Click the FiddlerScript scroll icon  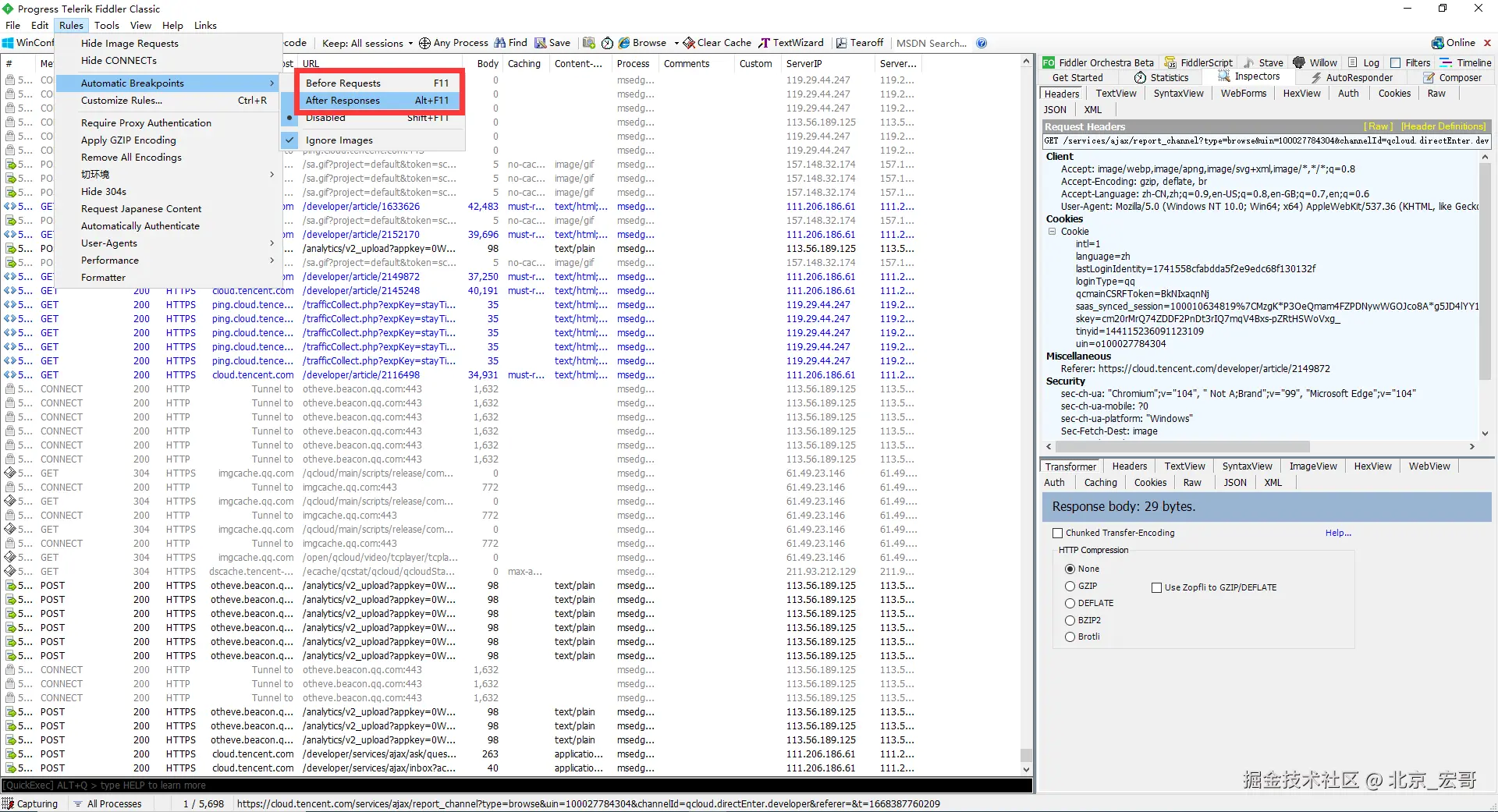pos(1170,62)
